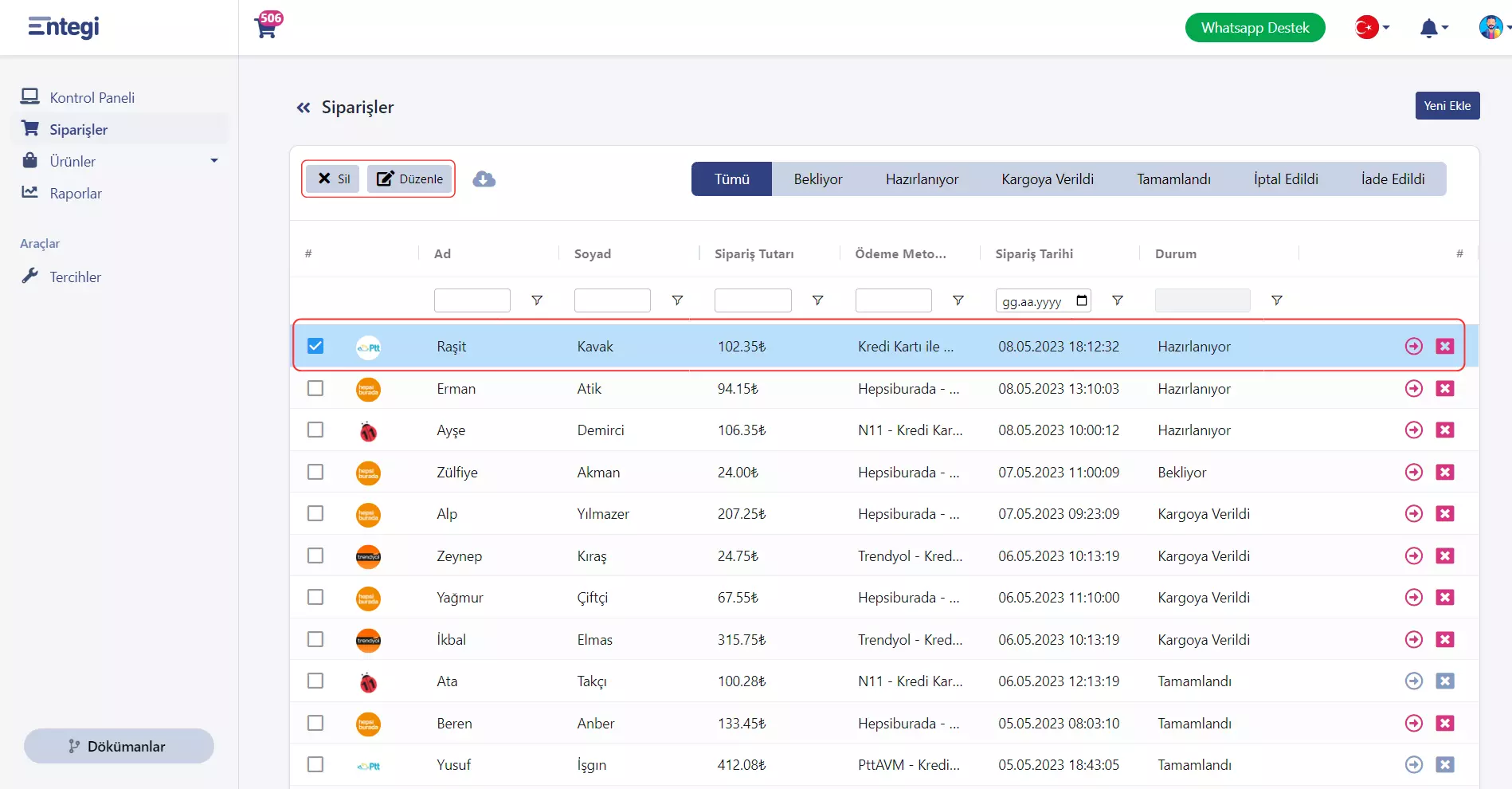
Task: Delete the Raşit Kavak order with red X
Action: click(x=1445, y=346)
